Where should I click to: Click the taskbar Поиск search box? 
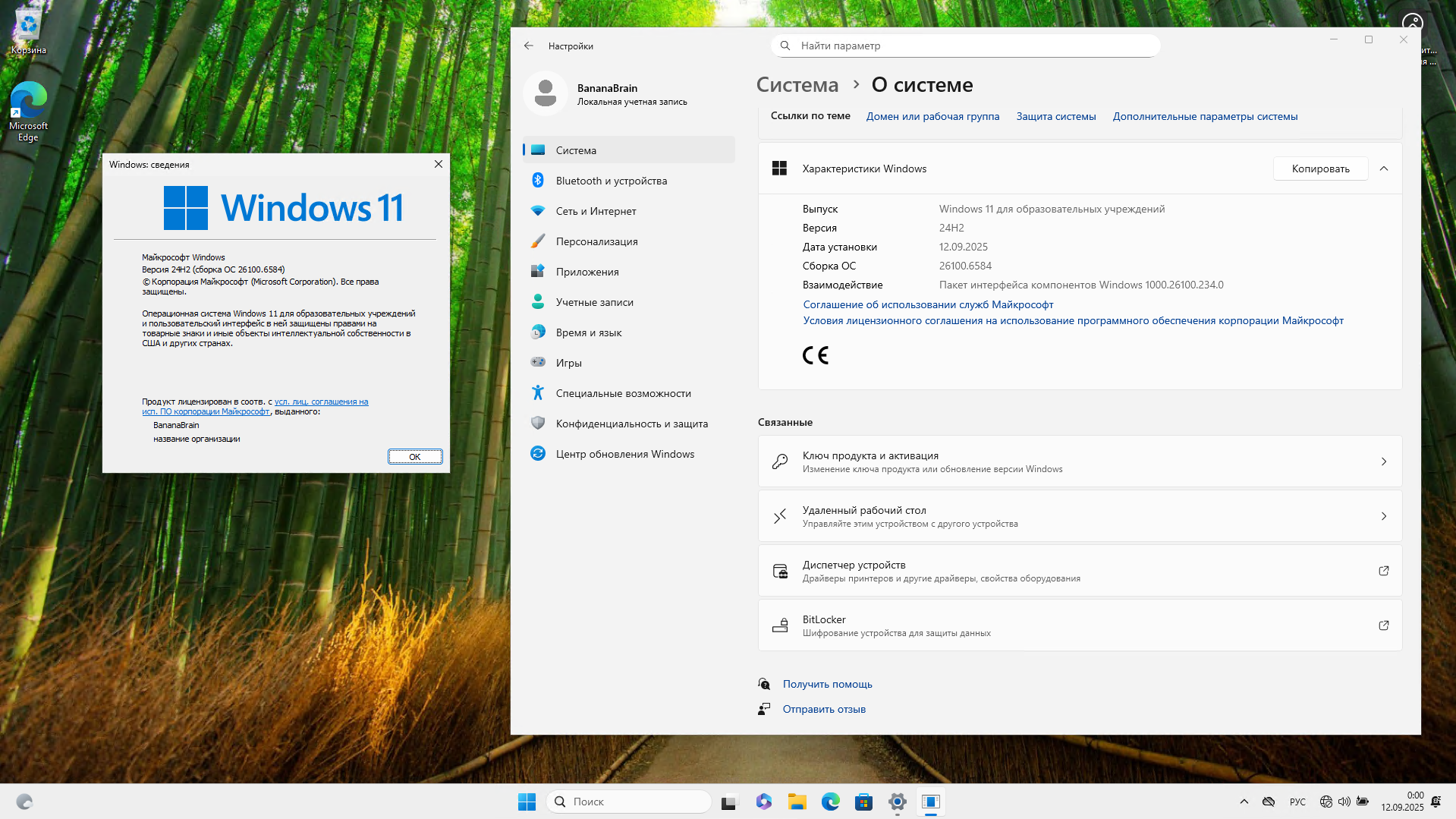629,802
